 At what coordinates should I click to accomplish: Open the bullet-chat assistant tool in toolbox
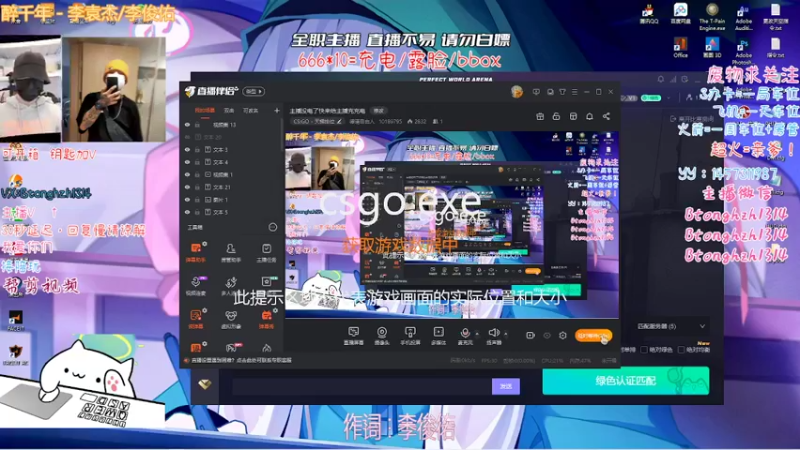pyautogui.click(x=195, y=252)
